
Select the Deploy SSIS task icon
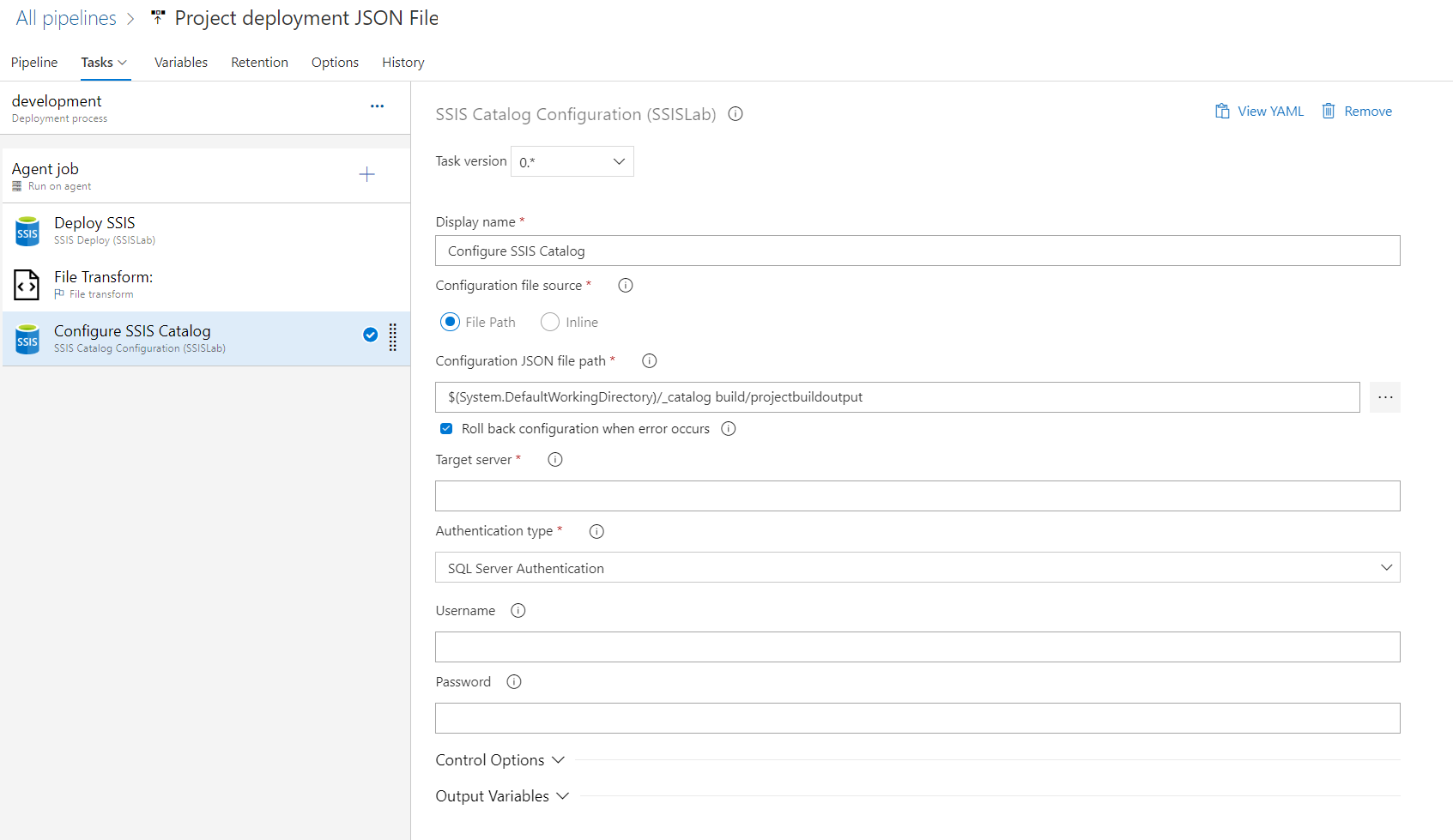point(27,230)
